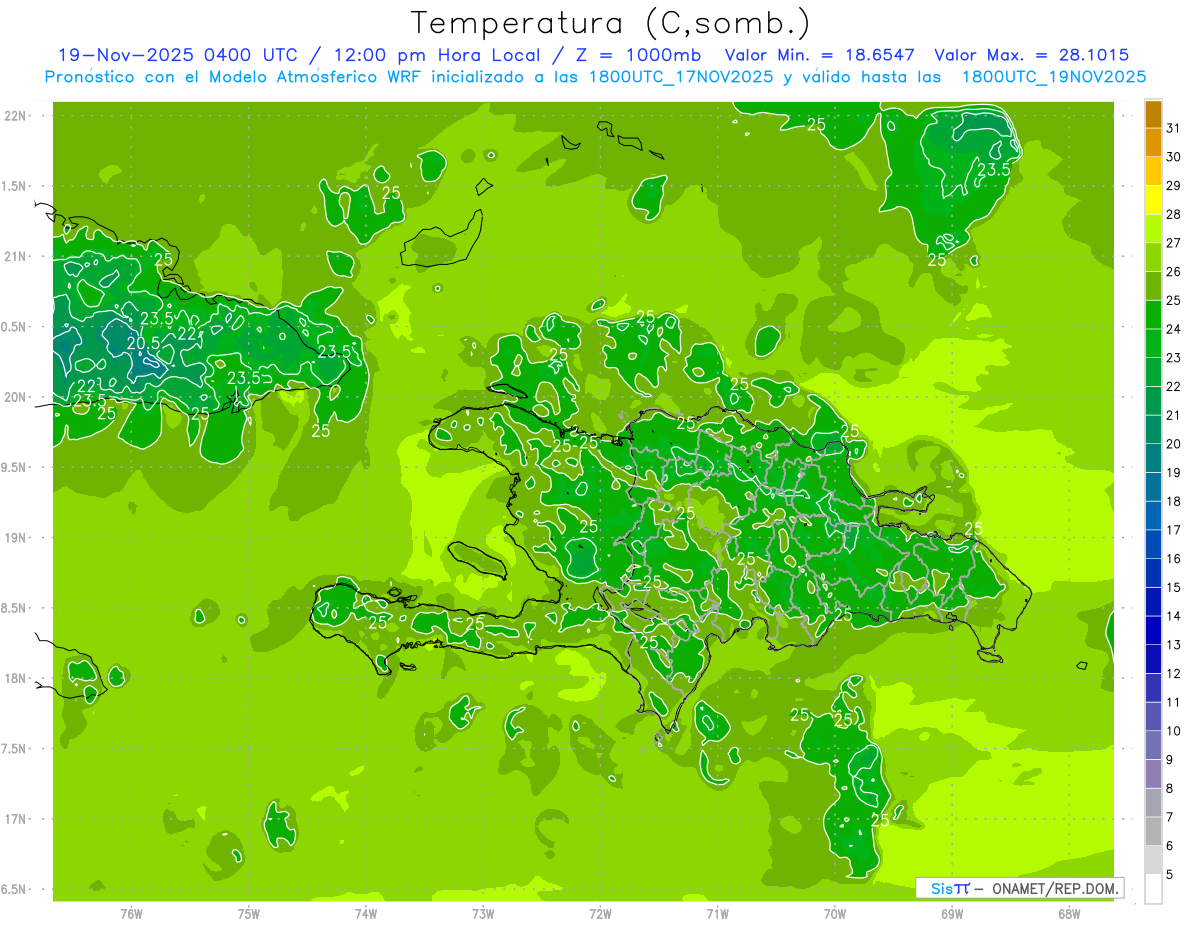Image resolution: width=1200 pixels, height=927 pixels.
Task: Click the 'Valor Max. = 28.1015' text
Action: click(1031, 55)
